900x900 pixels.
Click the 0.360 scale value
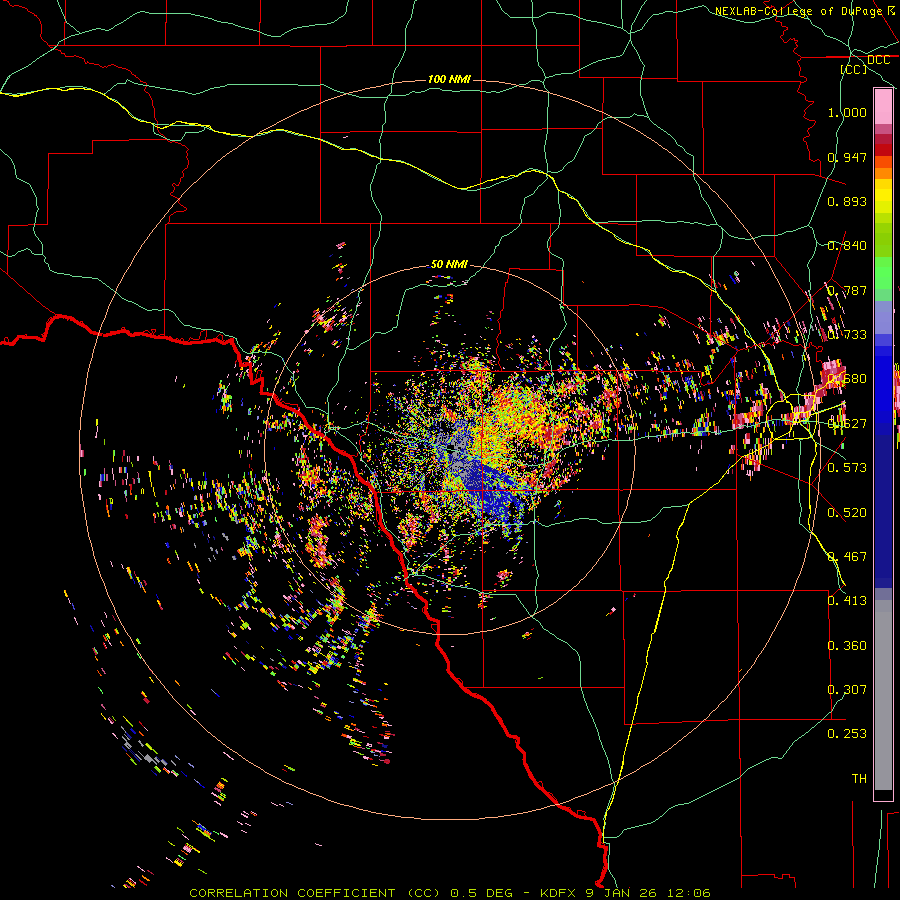[x=847, y=646]
